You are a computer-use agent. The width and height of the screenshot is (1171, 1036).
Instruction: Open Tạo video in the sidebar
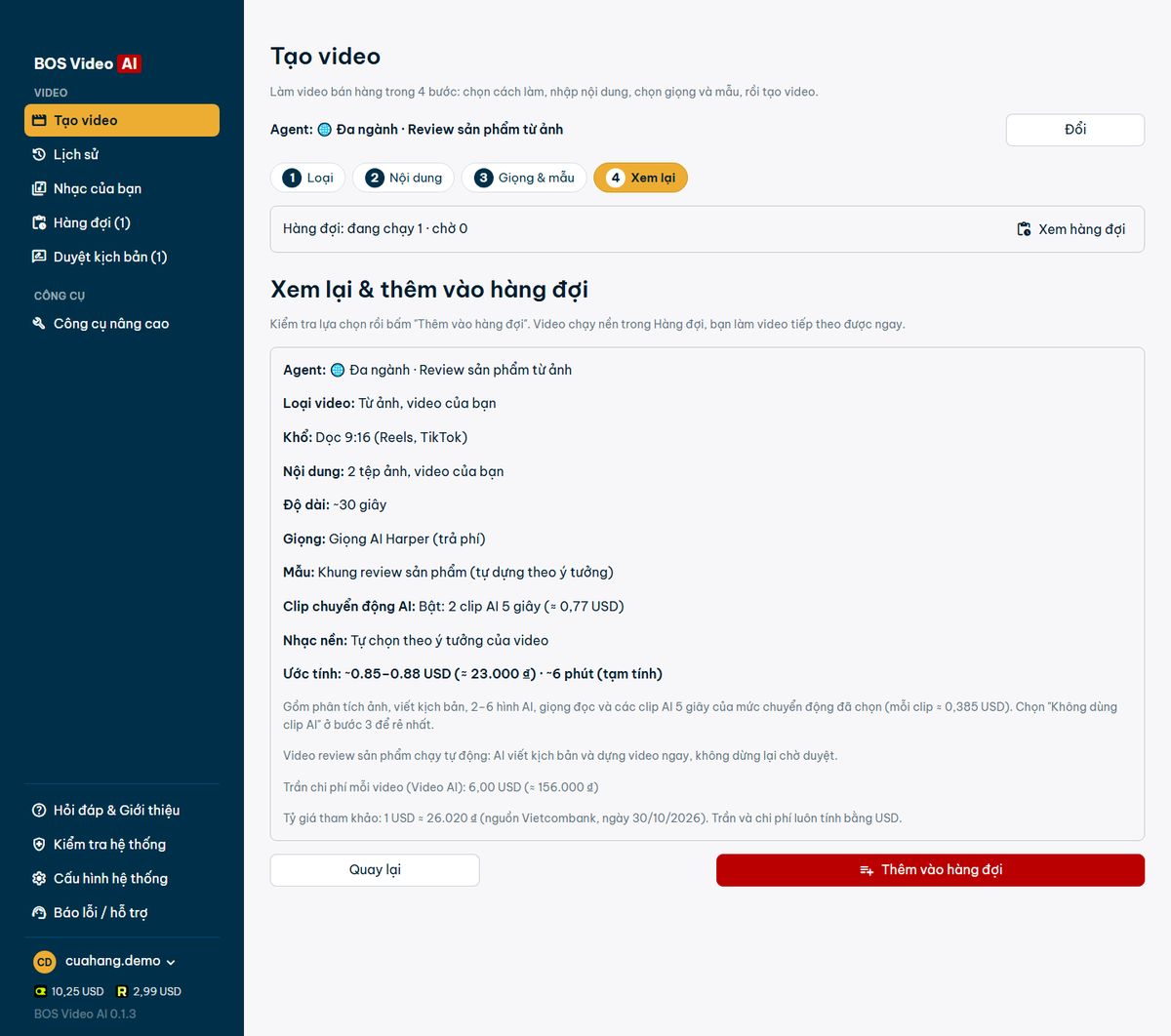[122, 120]
